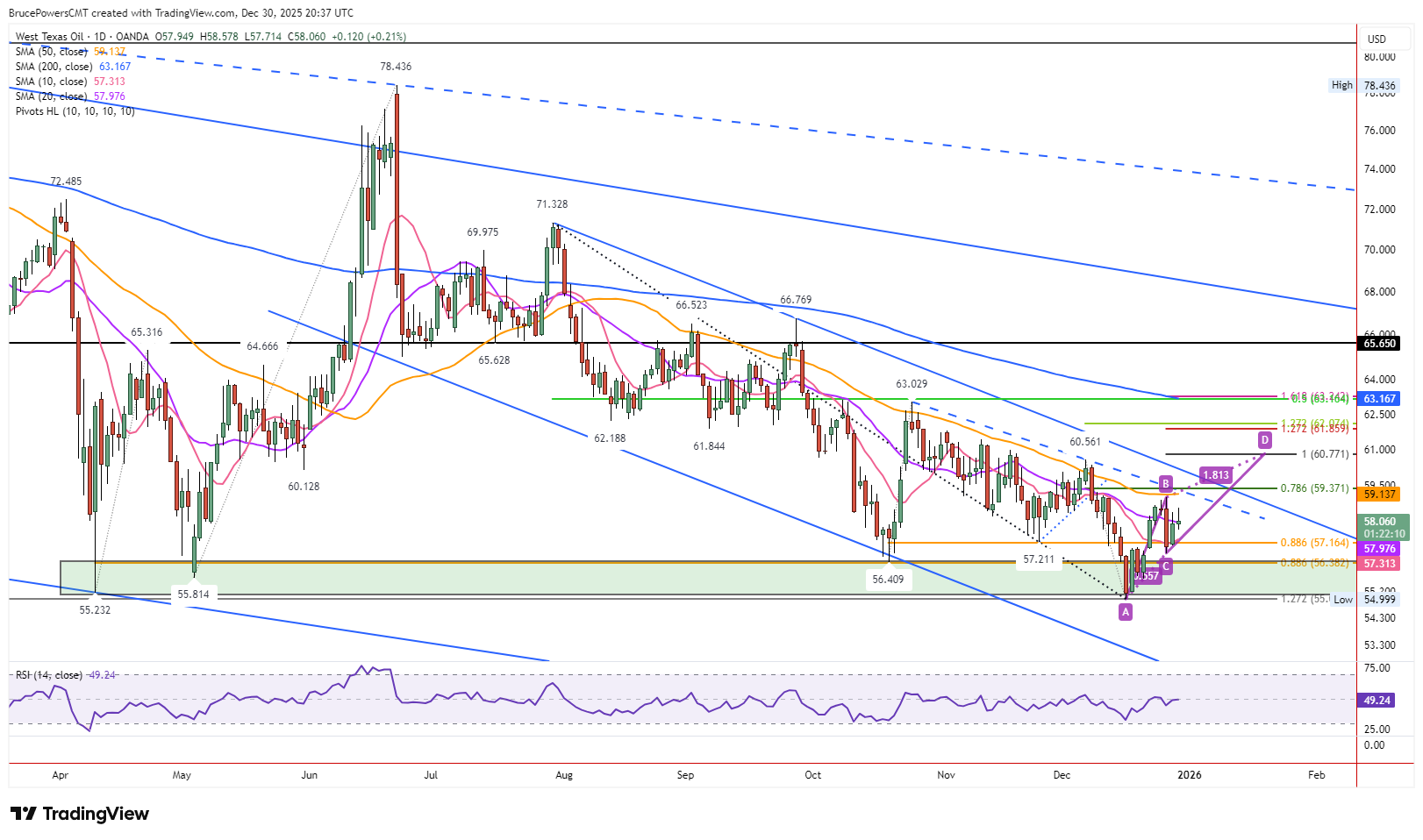Viewport: 1423px width, 840px height.
Task: Click the 78.436 pivot high annotation
Action: click(x=396, y=67)
